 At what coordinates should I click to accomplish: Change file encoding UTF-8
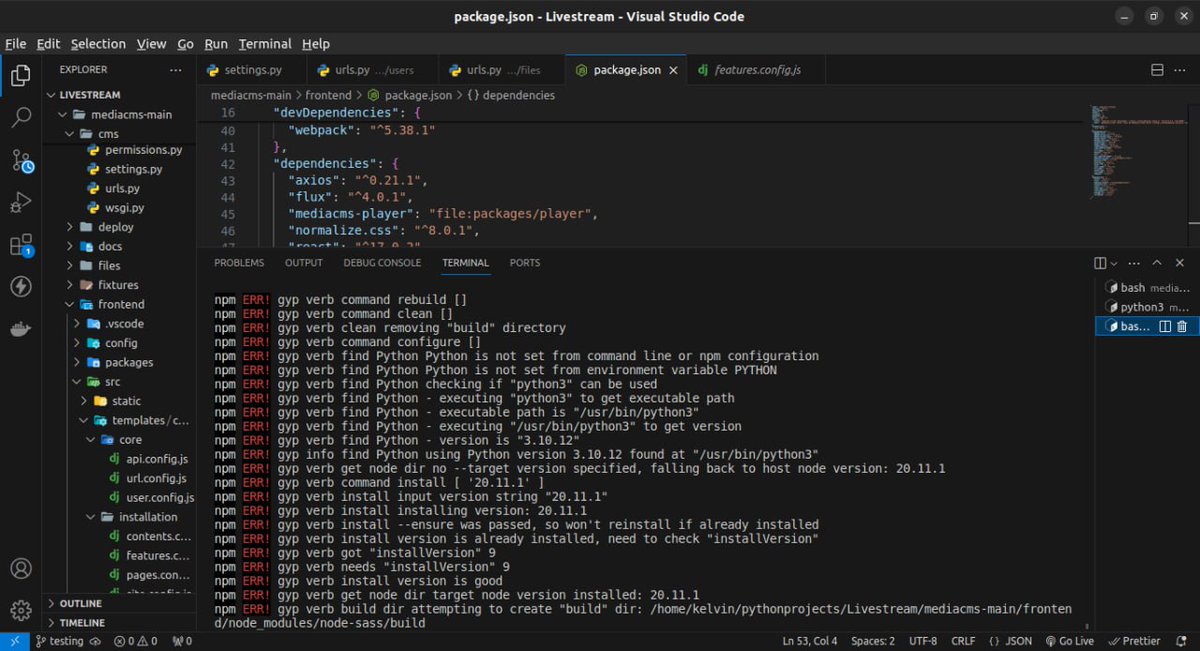tap(921, 641)
